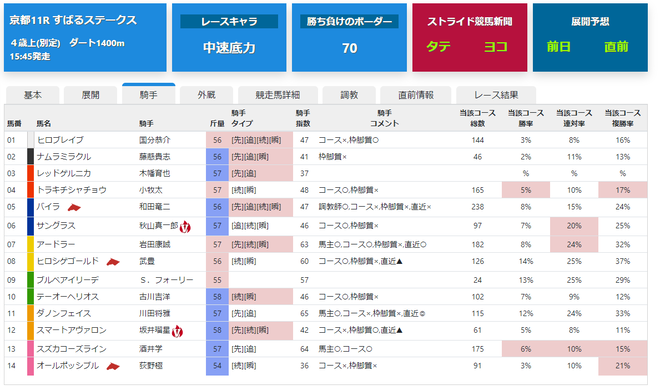Click horse name ダノンフェイス
This screenshot has height=390, width=660.
pos(64,313)
